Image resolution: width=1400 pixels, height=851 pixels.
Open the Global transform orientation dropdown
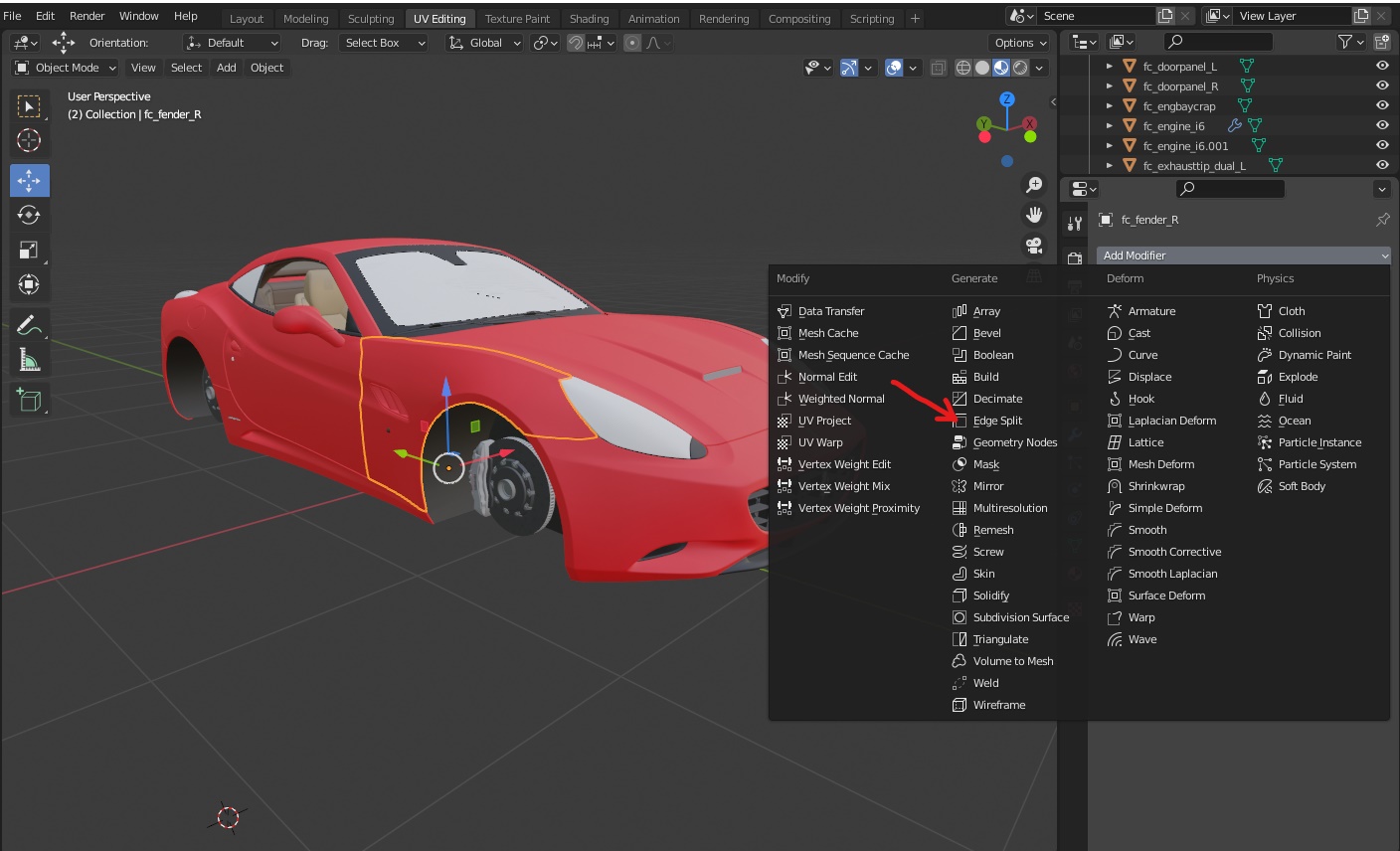tap(484, 43)
